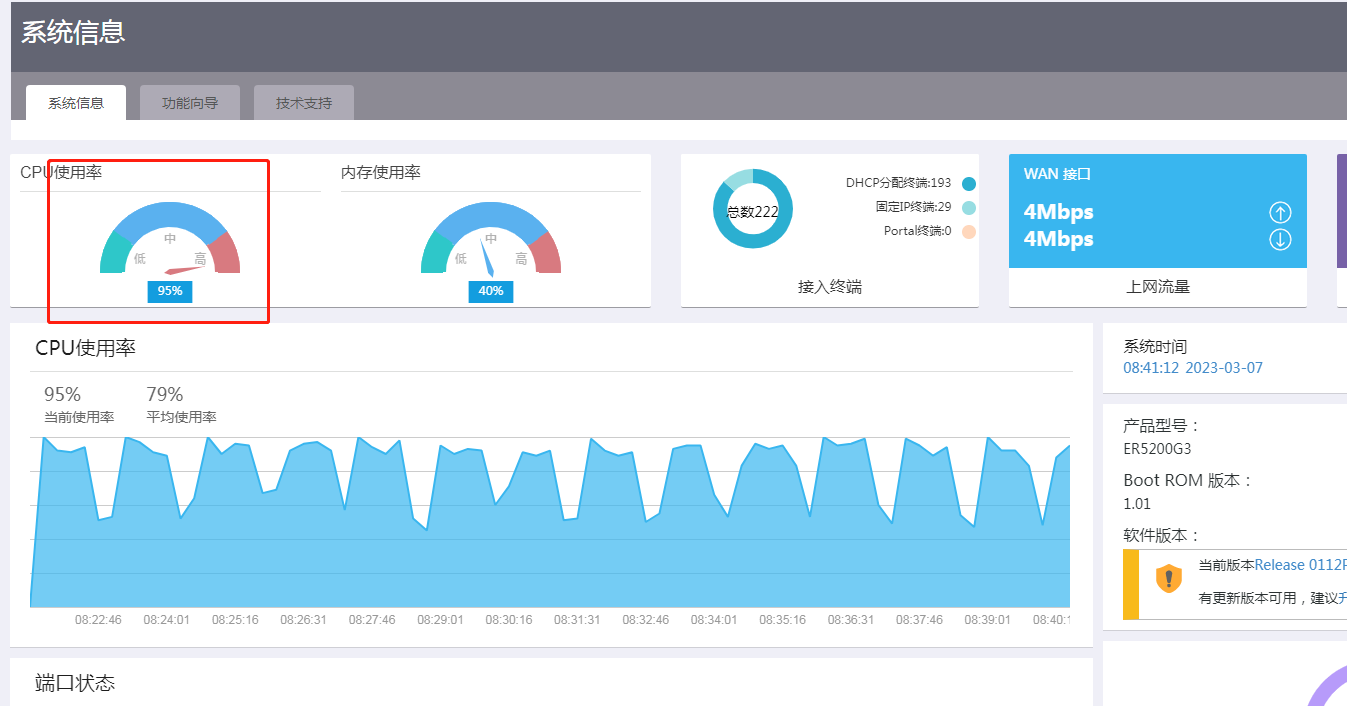Open the 技术支持 tab
The height and width of the screenshot is (706, 1347).
point(304,103)
